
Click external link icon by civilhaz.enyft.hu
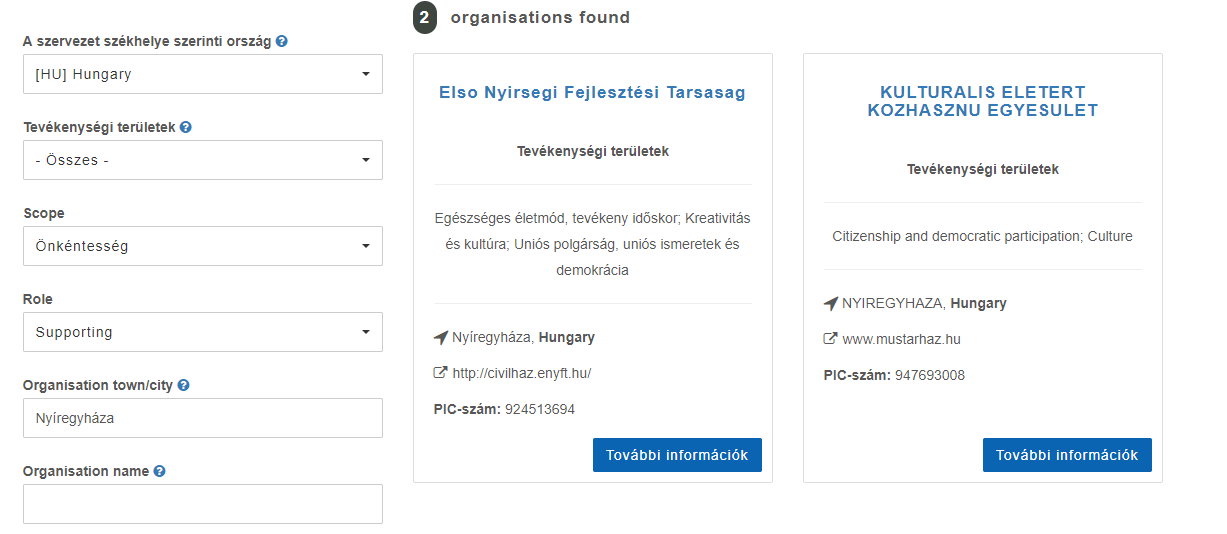coord(440,373)
